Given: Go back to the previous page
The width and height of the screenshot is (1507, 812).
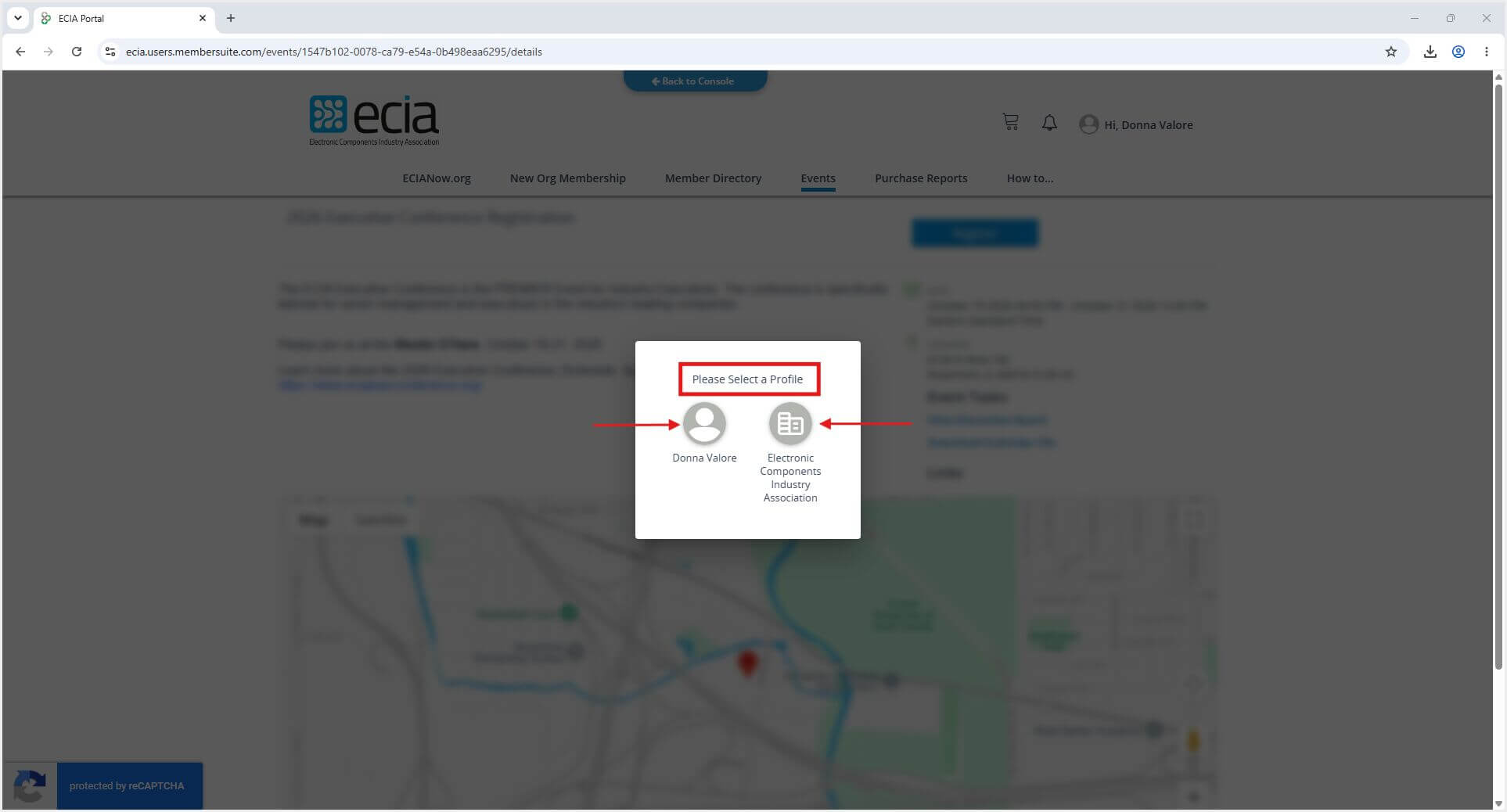Looking at the screenshot, I should coord(20,52).
